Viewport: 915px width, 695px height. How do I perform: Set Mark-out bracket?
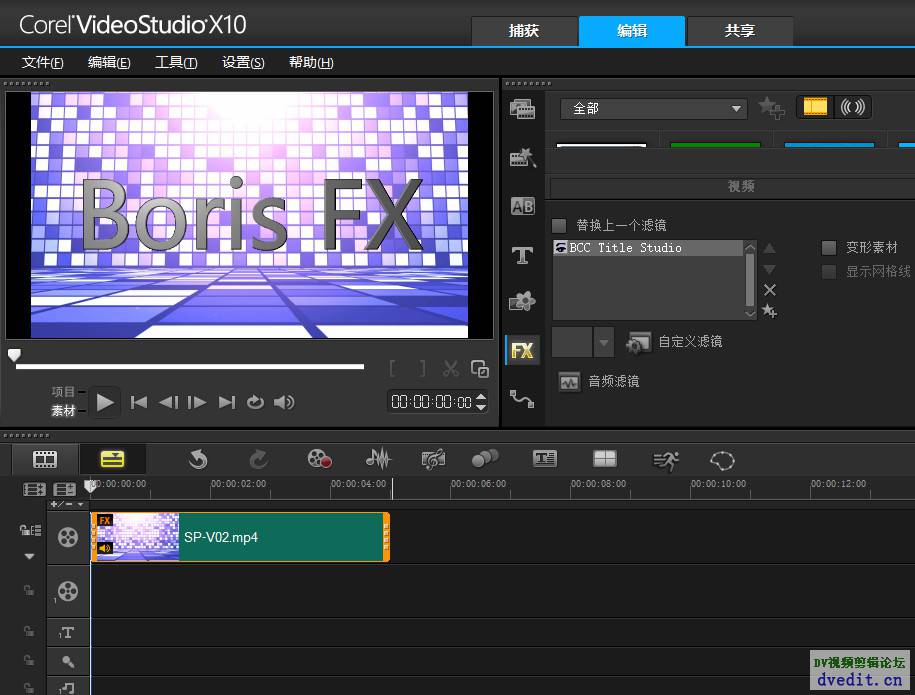tap(422, 368)
